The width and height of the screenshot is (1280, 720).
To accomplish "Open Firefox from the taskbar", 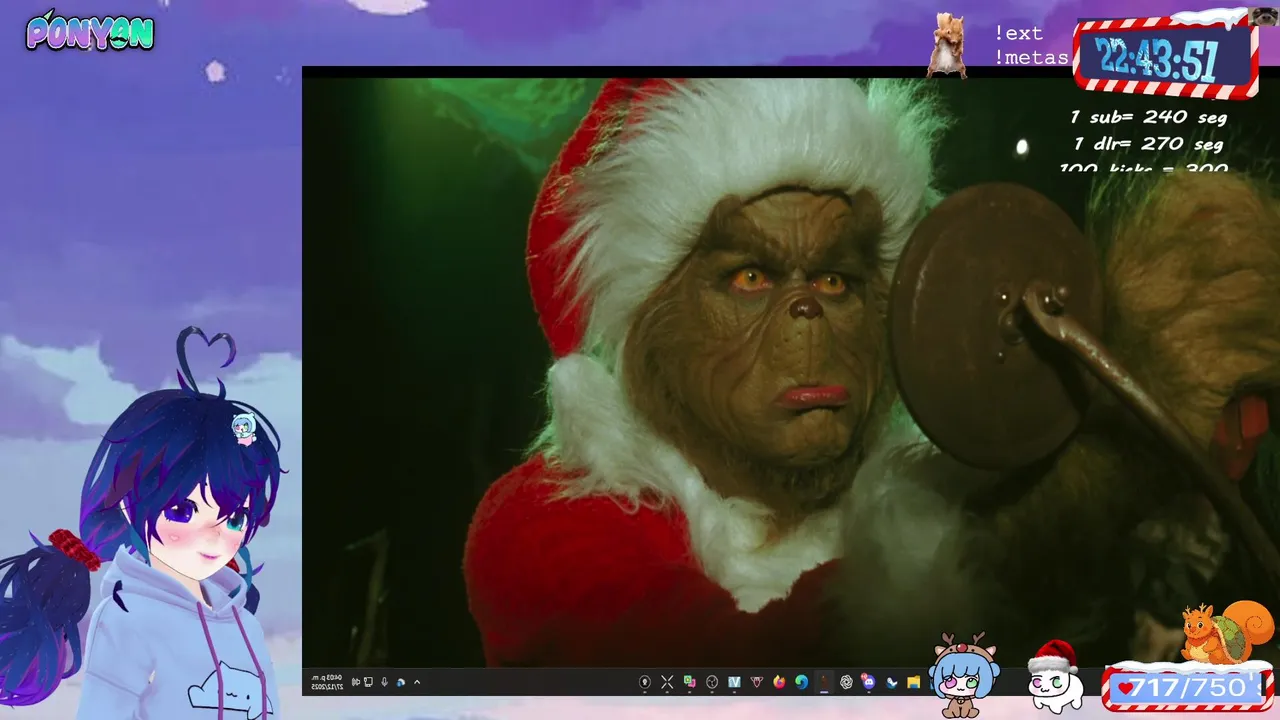I will (x=779, y=682).
